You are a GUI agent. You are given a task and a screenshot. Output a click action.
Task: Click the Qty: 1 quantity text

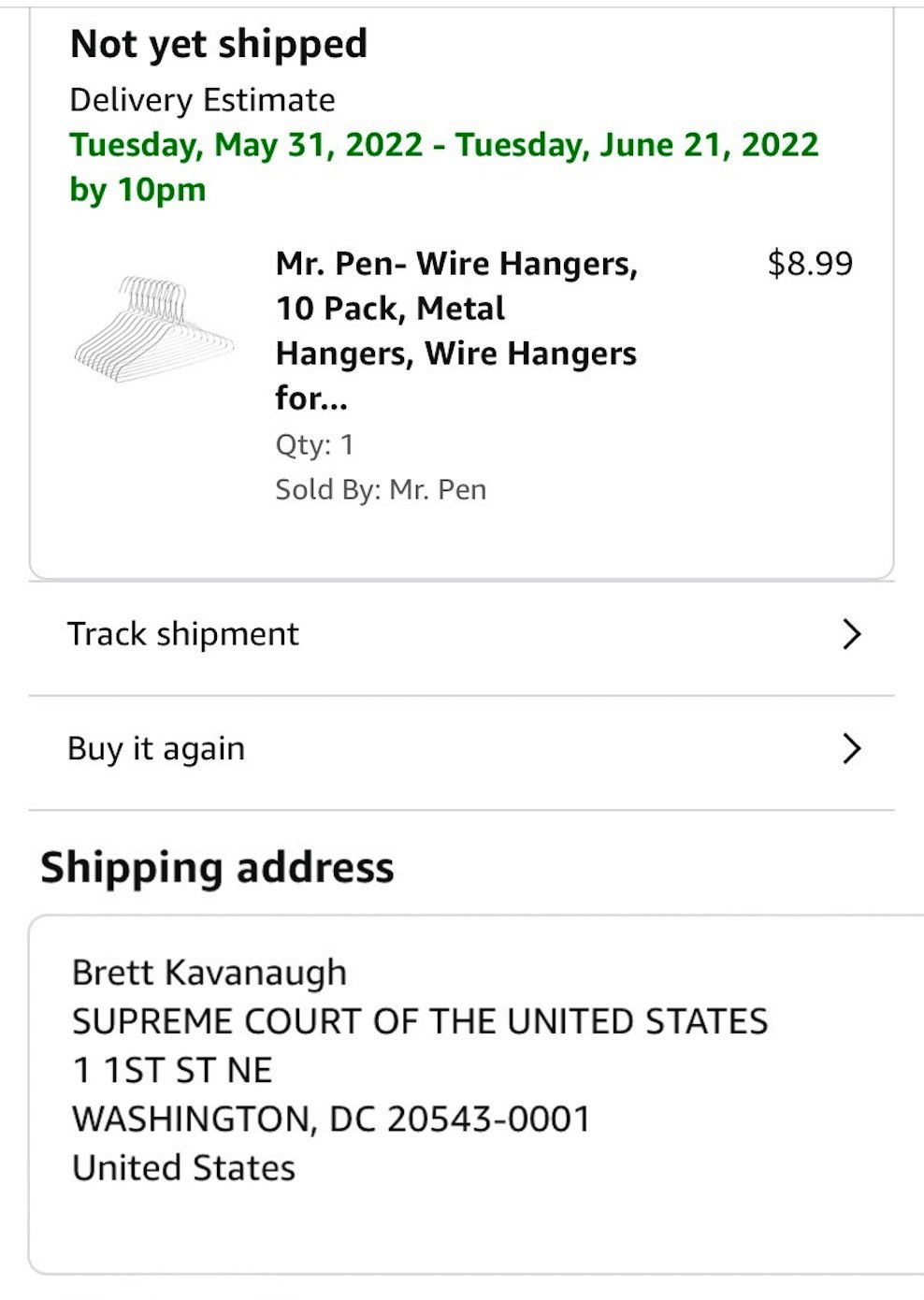coord(314,444)
